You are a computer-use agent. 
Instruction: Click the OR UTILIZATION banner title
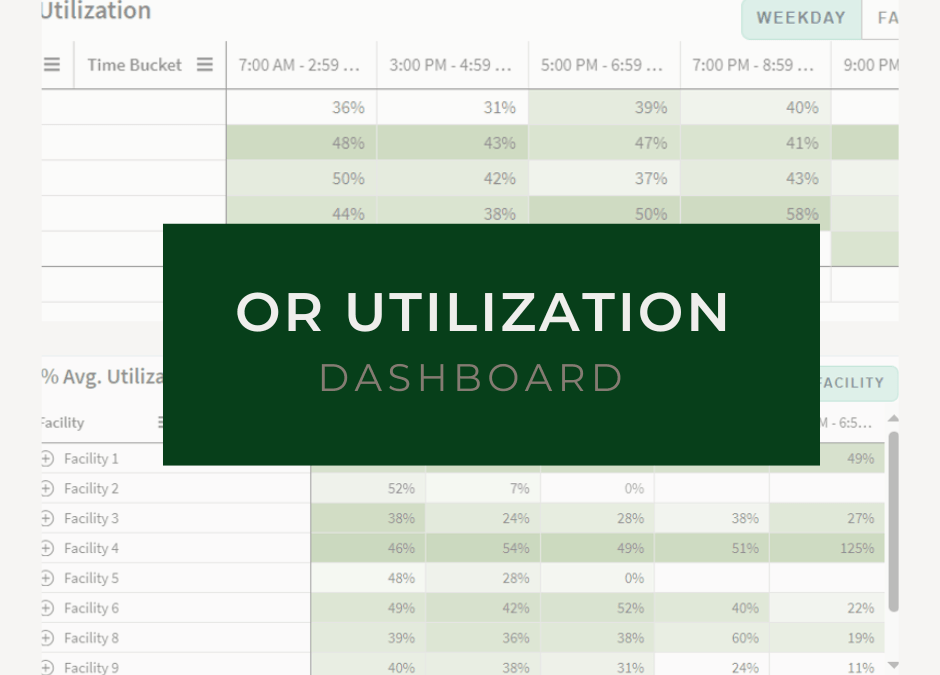482,312
